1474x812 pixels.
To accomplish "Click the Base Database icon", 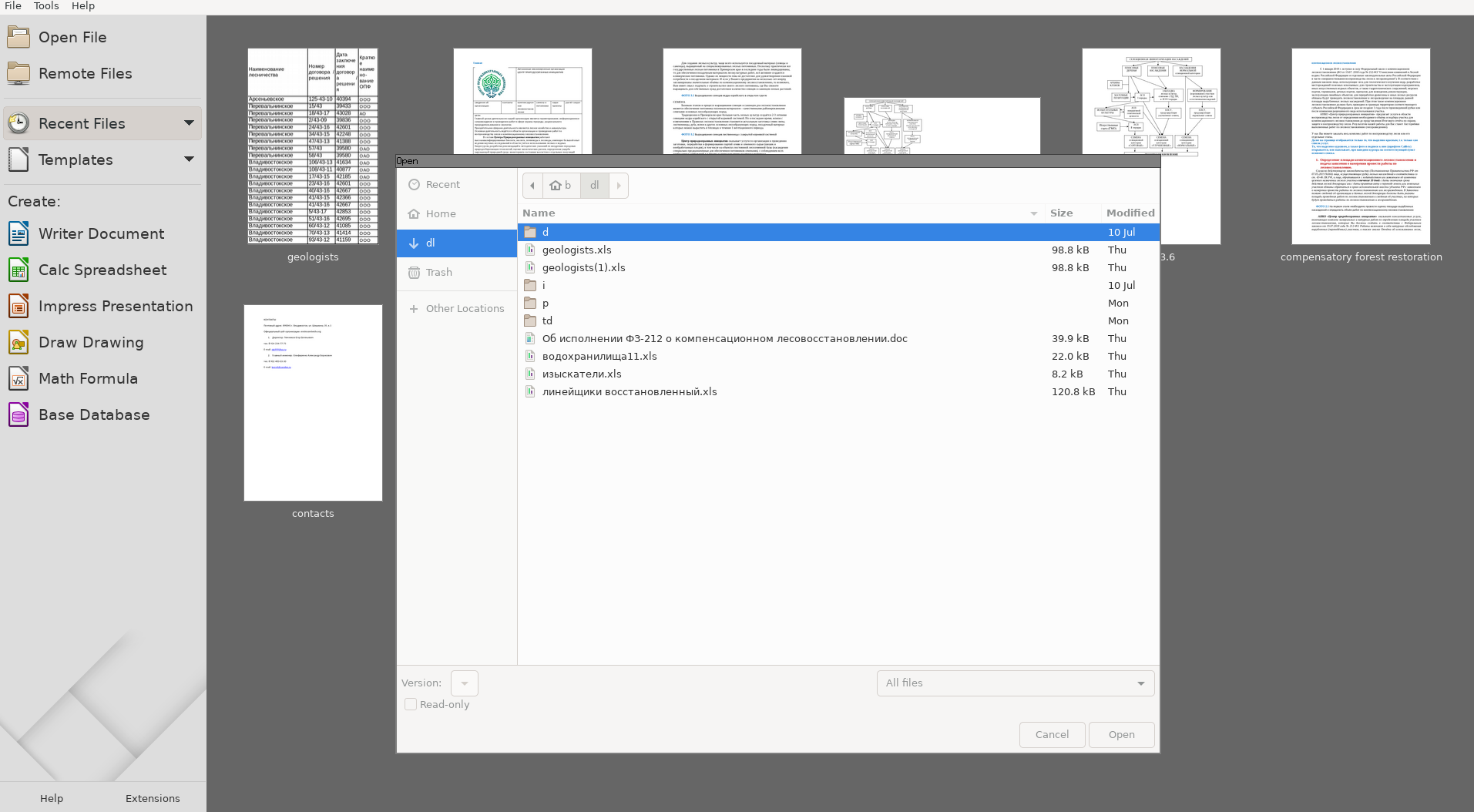I will tap(18, 414).
